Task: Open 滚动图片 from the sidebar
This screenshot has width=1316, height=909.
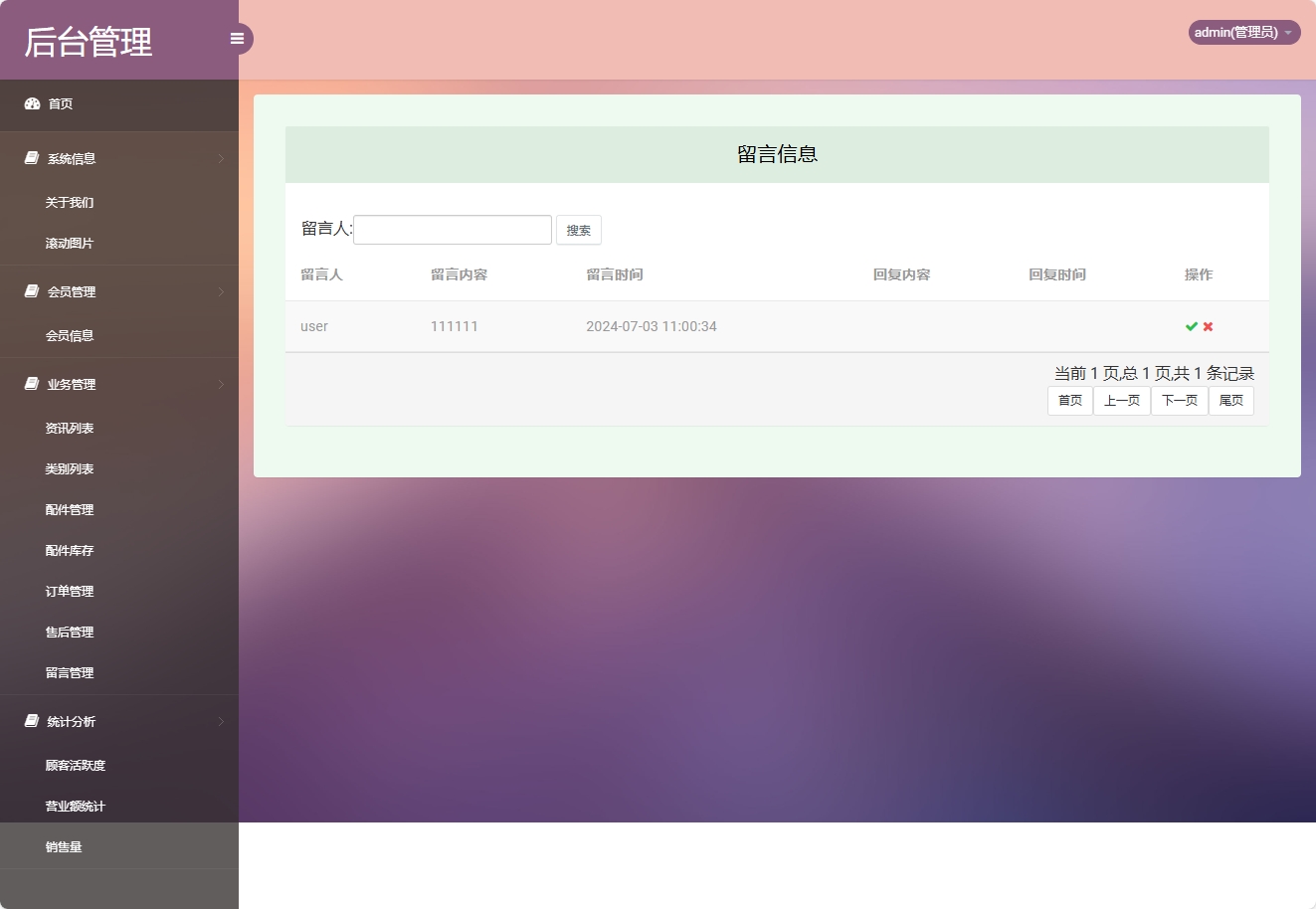Action: (69, 243)
